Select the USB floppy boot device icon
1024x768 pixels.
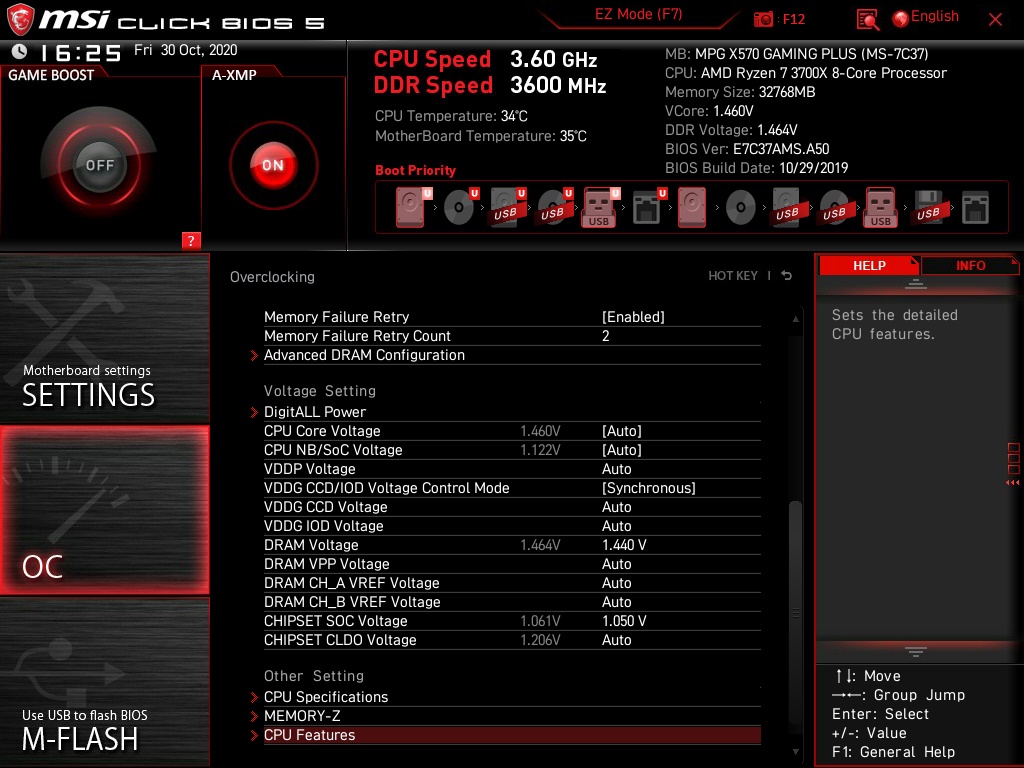point(928,208)
